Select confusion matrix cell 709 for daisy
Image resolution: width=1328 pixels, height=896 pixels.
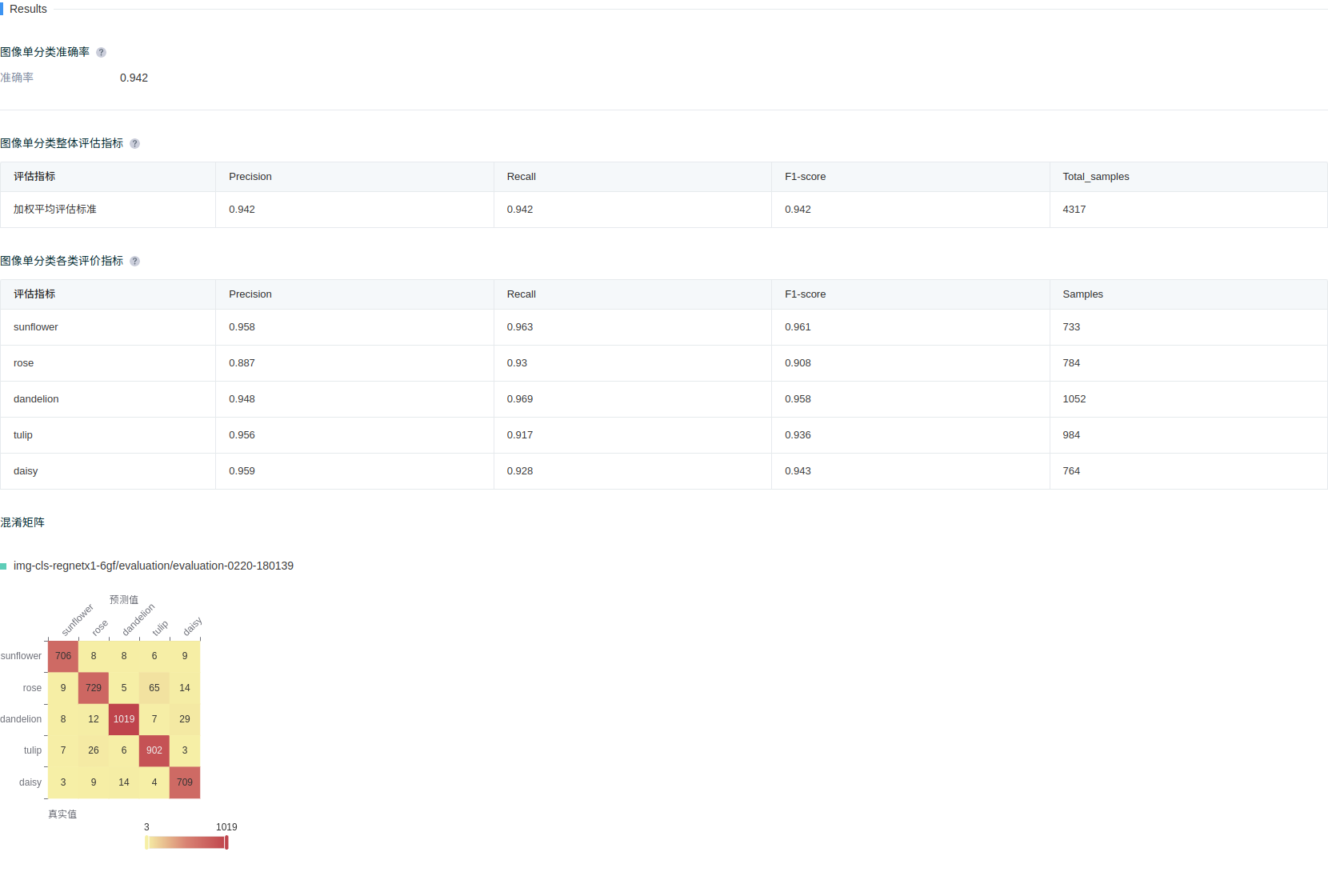pyautogui.click(x=185, y=782)
